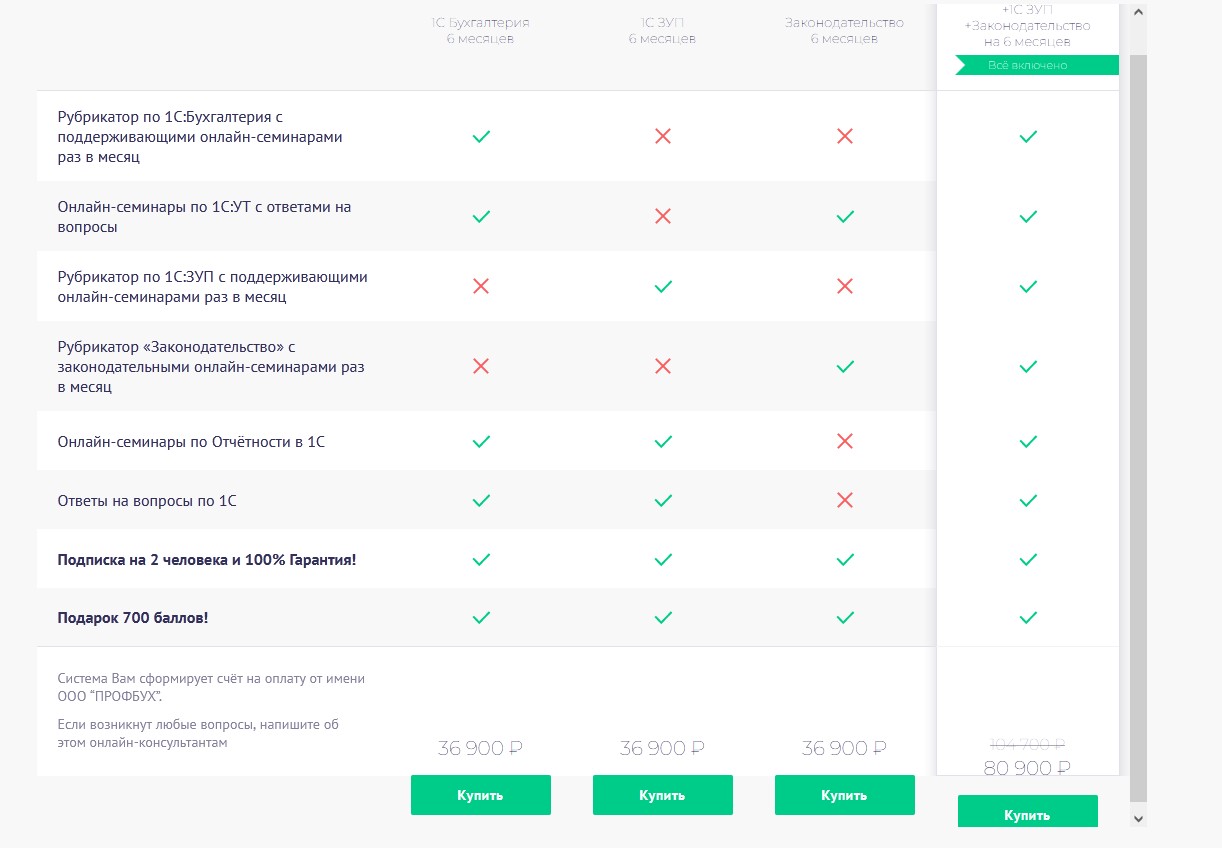
Task: Purchase the all-inclusive 80 900 ₽ plan
Action: coord(1027,814)
